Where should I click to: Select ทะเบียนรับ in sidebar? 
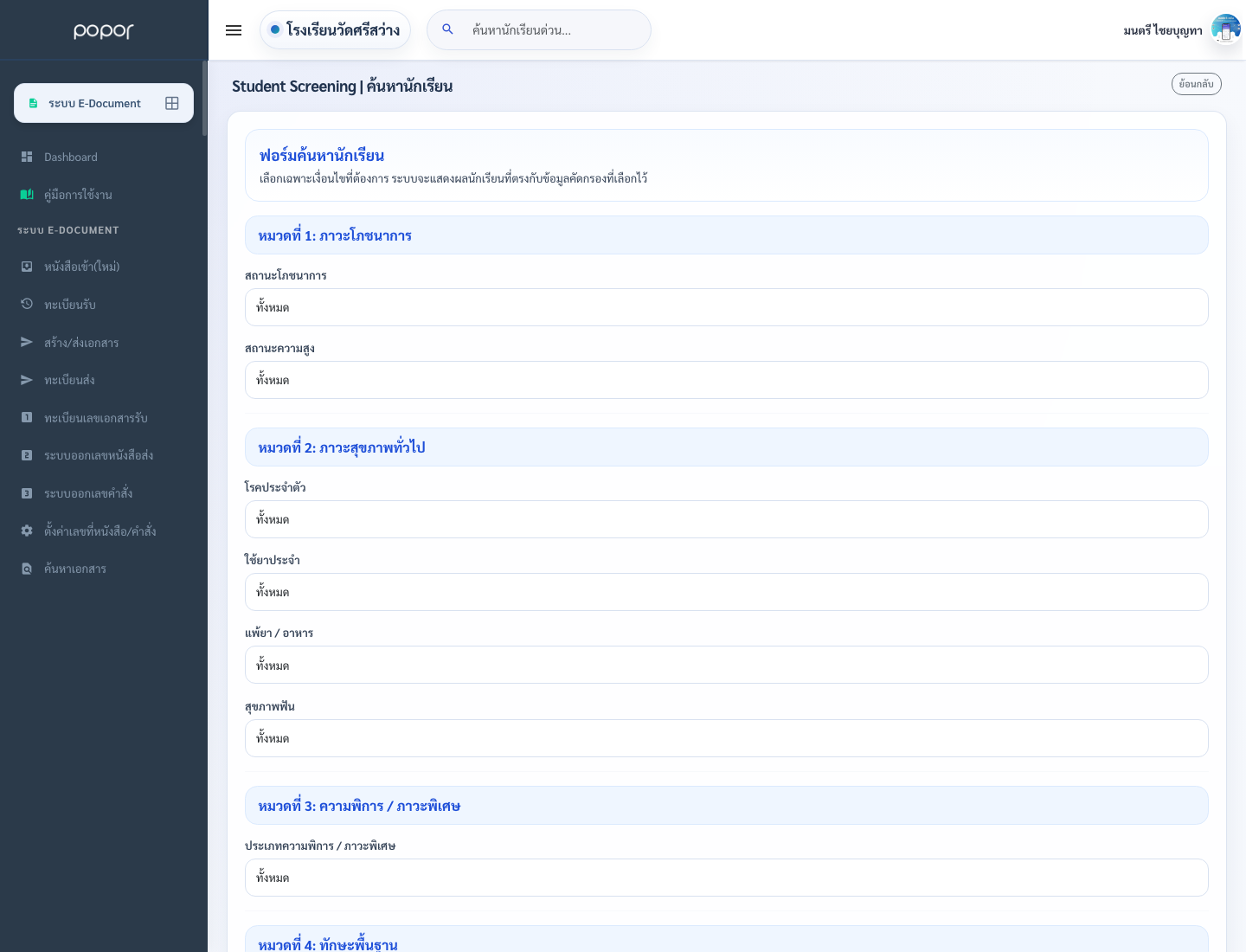104,304
